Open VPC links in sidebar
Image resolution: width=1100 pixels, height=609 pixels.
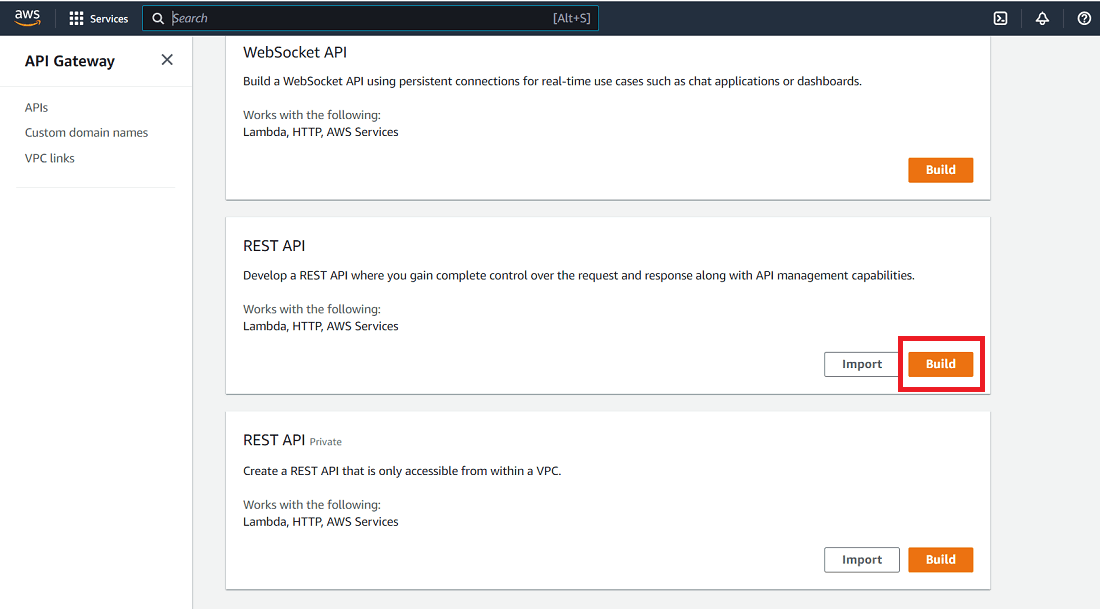49,158
